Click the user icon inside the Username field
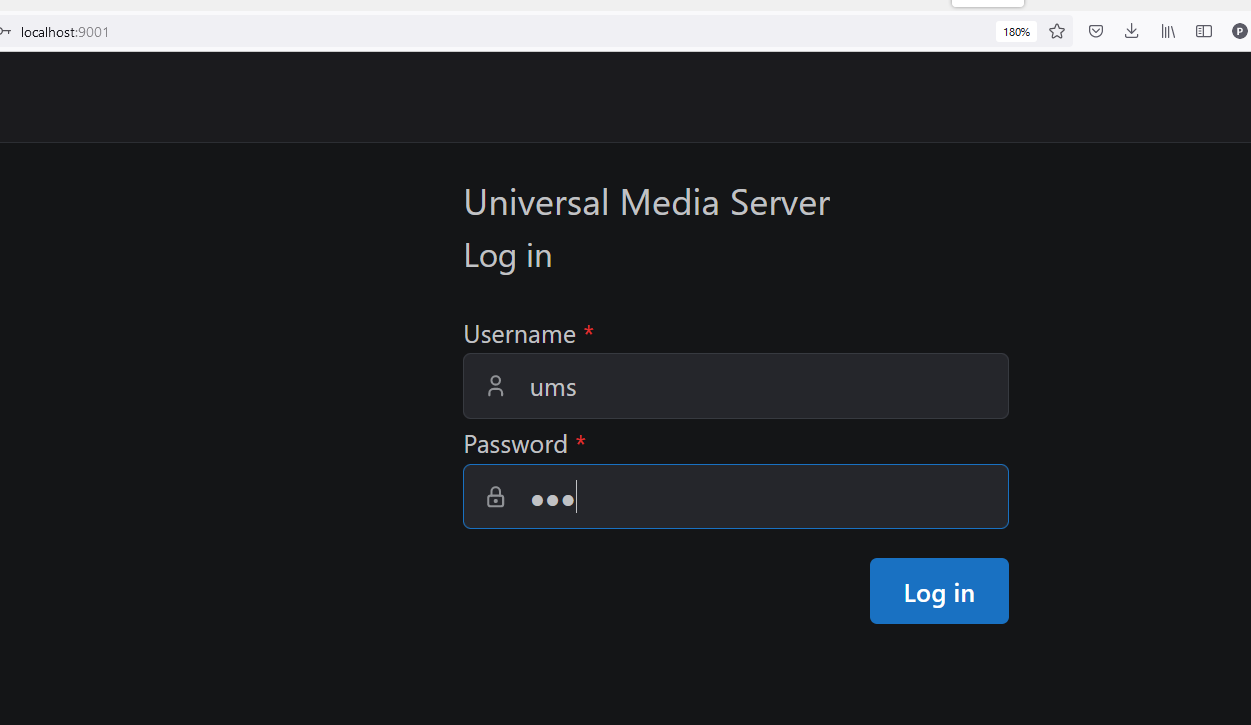This screenshot has width=1251, height=725. [x=495, y=385]
